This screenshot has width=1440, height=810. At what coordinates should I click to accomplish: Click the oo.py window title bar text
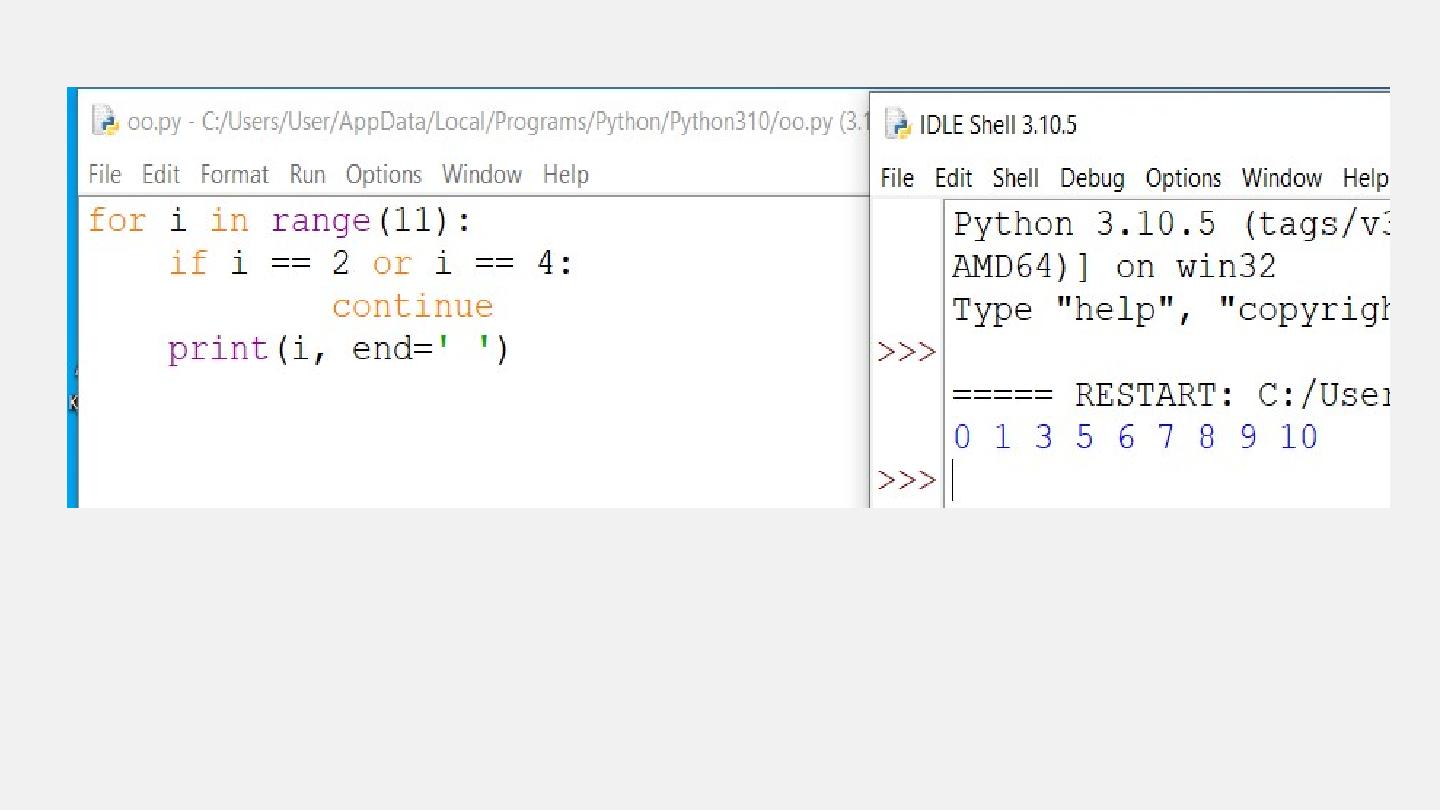click(499, 122)
